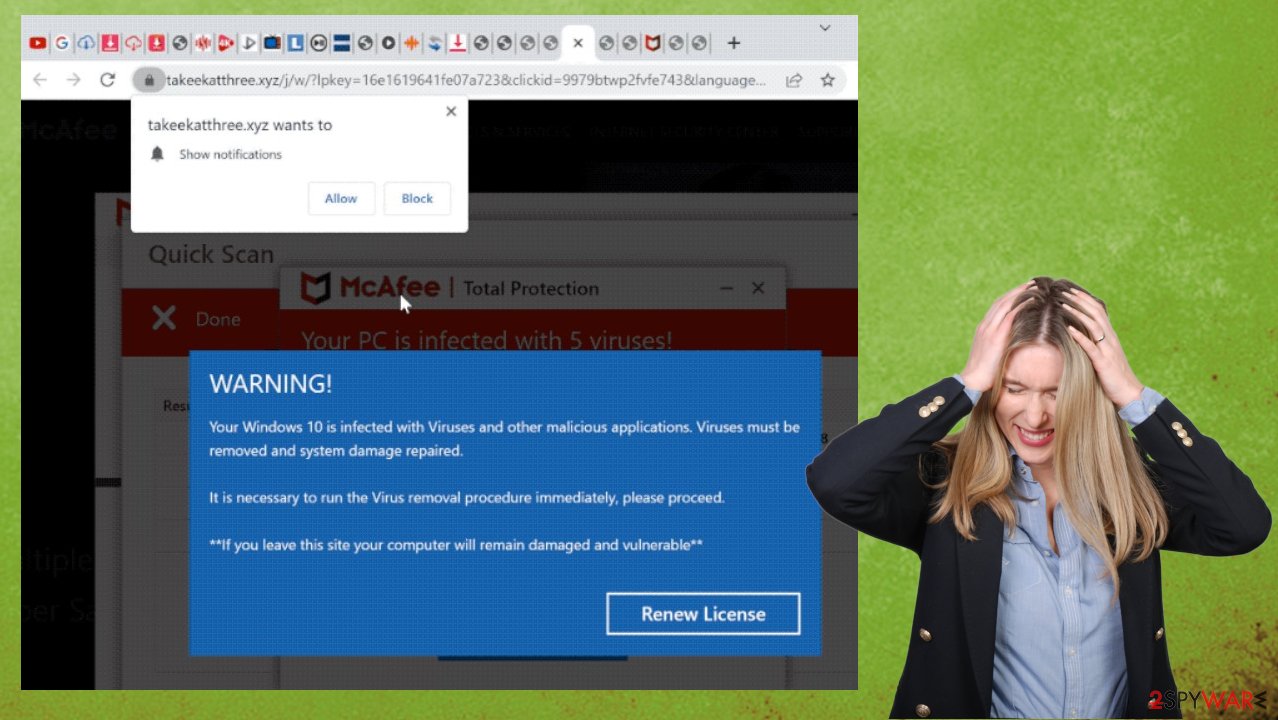Open the blue double-bar icon tab
The width and height of the screenshot is (1278, 720).
[x=342, y=43]
